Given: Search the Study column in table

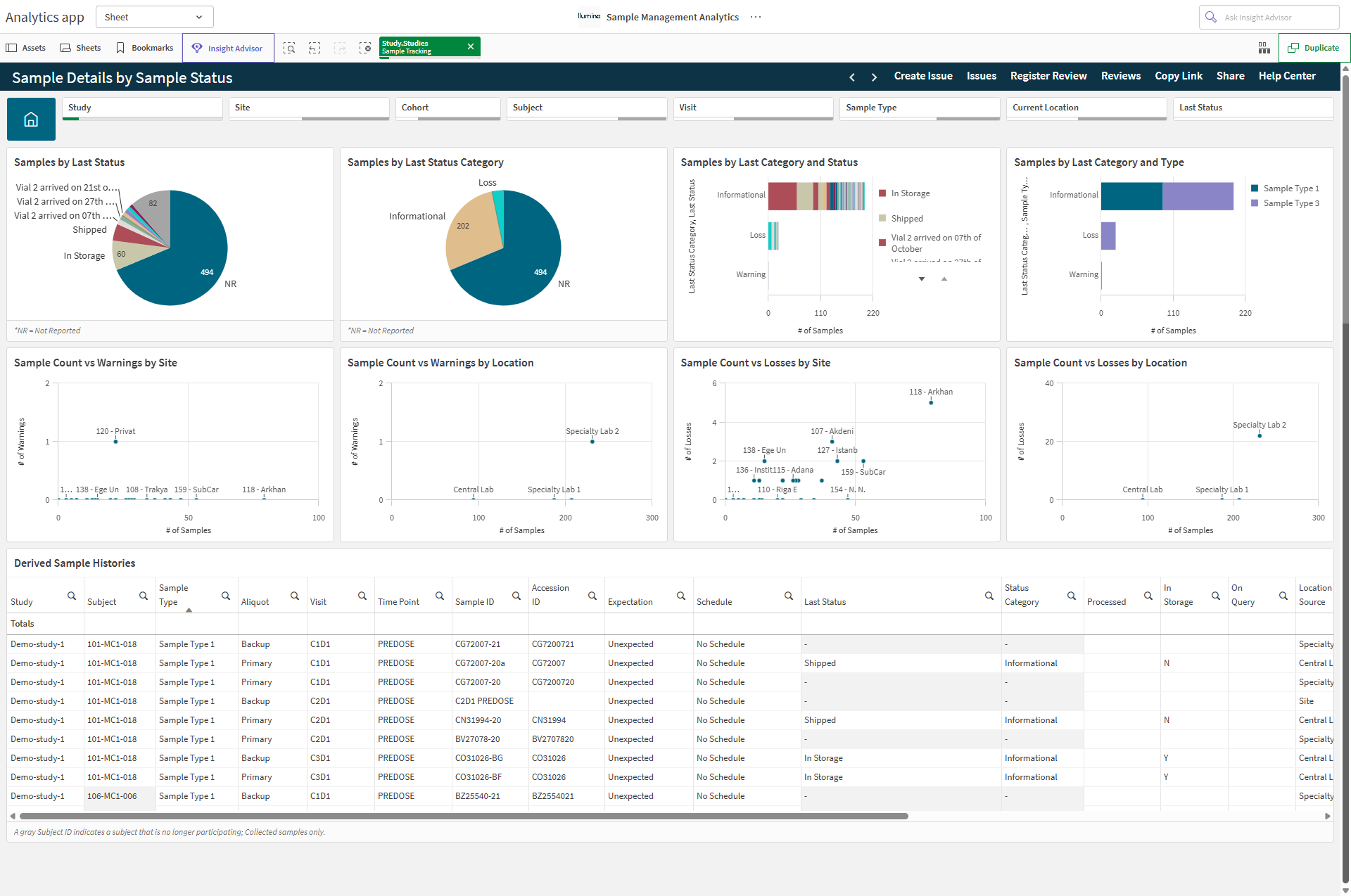Looking at the screenshot, I should pyautogui.click(x=72, y=596).
